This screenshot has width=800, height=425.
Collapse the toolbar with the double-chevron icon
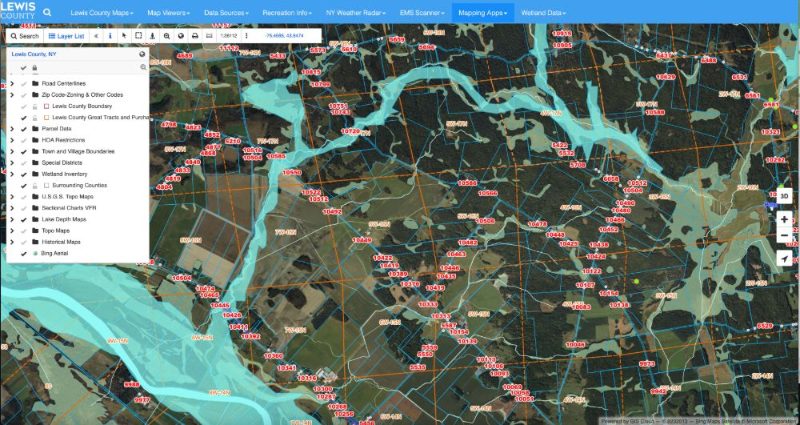[96, 36]
